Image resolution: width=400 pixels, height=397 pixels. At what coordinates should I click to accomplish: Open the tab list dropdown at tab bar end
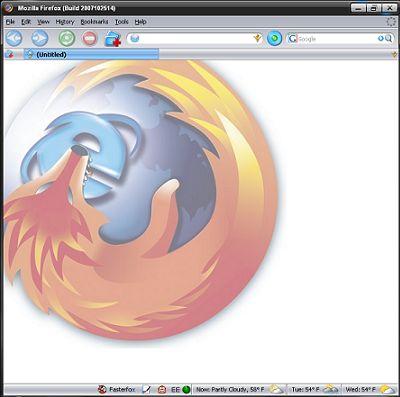tap(394, 54)
